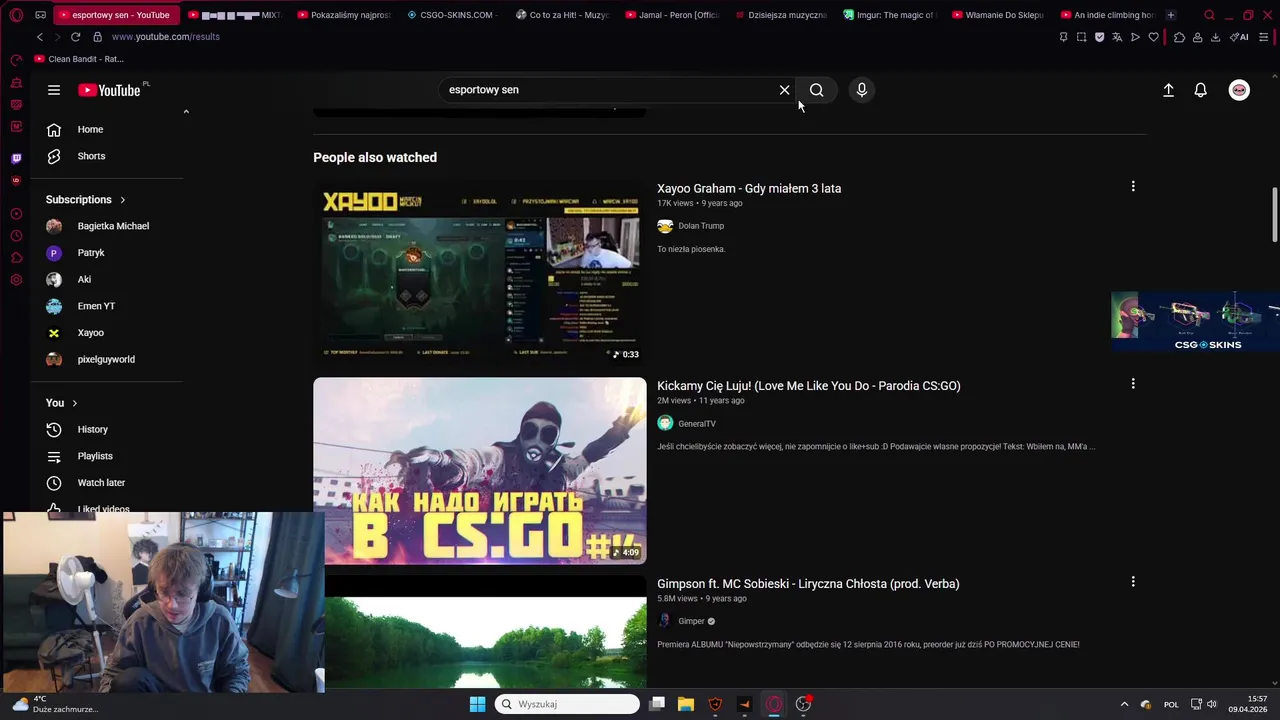Switch to An indie climbing hor tab
1280x720 pixels.
(x=1107, y=15)
